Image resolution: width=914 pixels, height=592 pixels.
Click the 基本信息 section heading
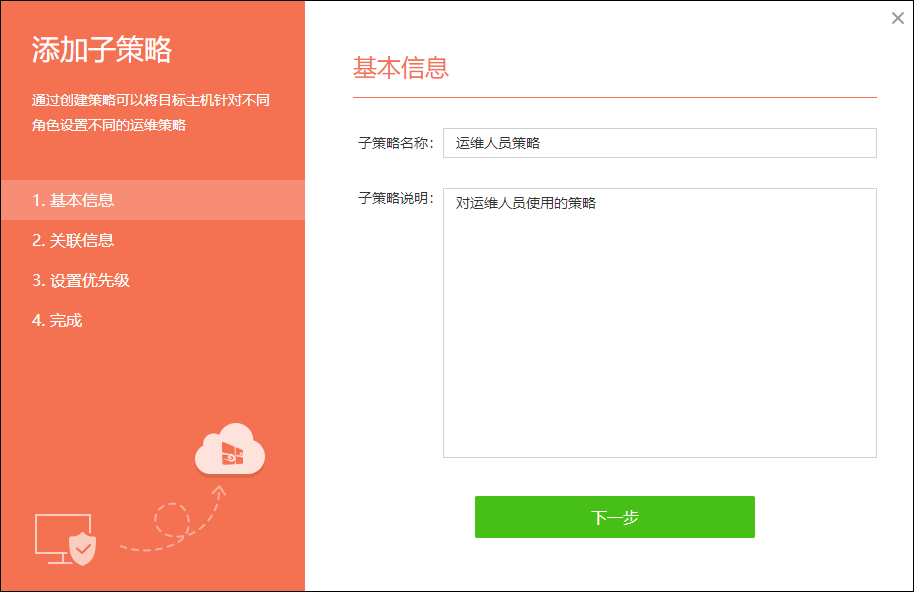(x=401, y=68)
